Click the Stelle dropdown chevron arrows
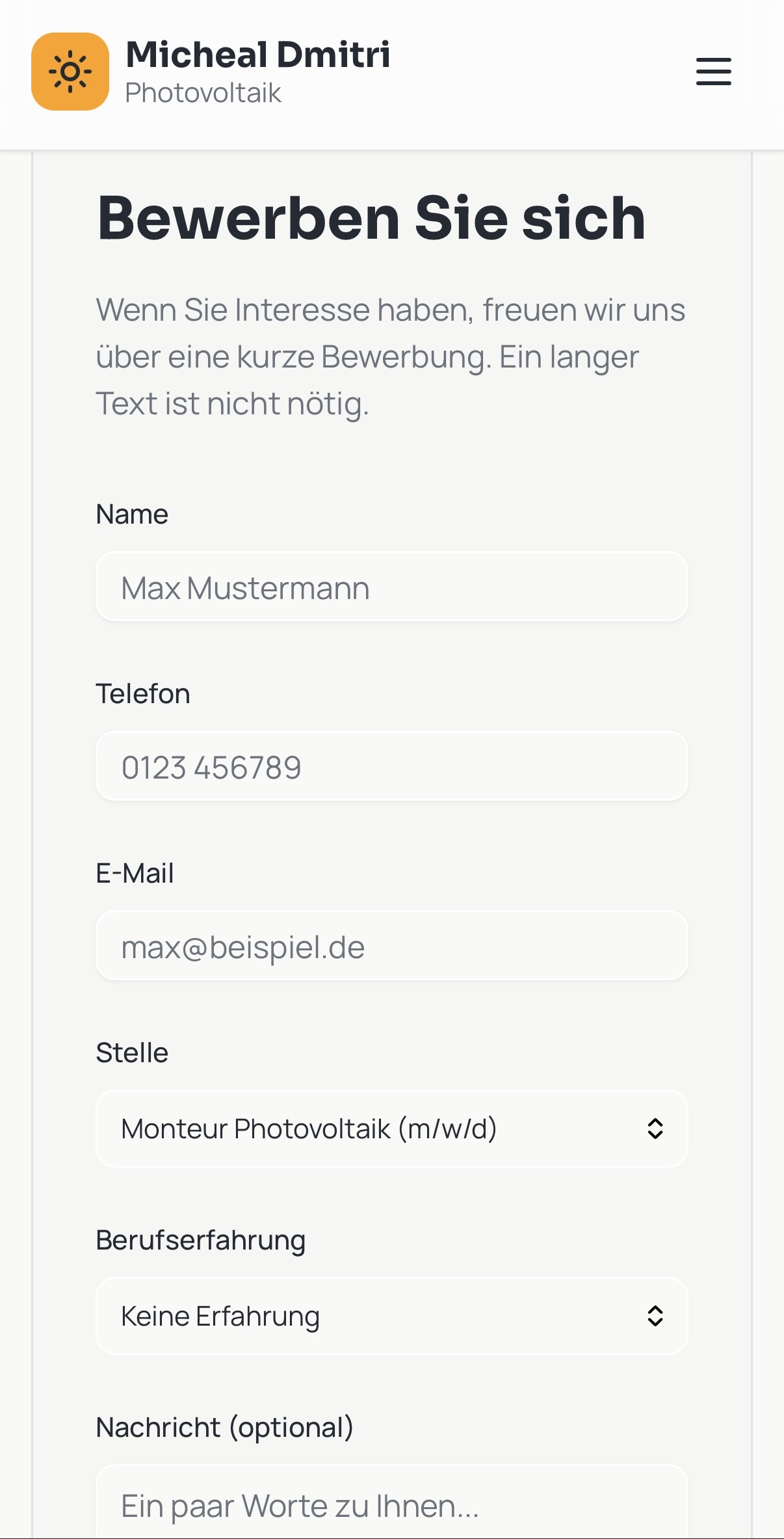Screen dimensions: 784x1539 pos(655,1129)
